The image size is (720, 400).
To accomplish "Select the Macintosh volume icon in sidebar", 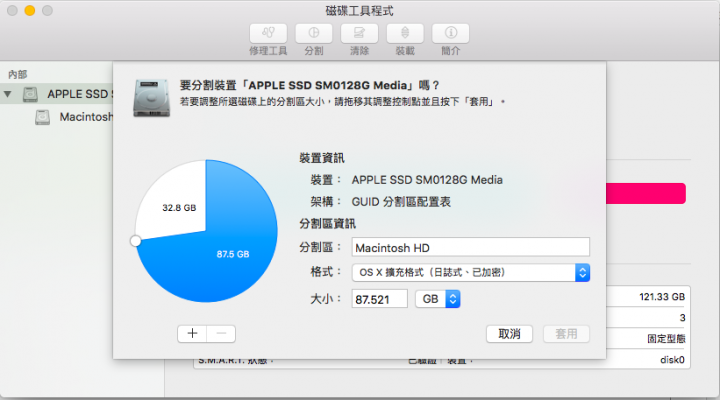I will click(x=42, y=117).
